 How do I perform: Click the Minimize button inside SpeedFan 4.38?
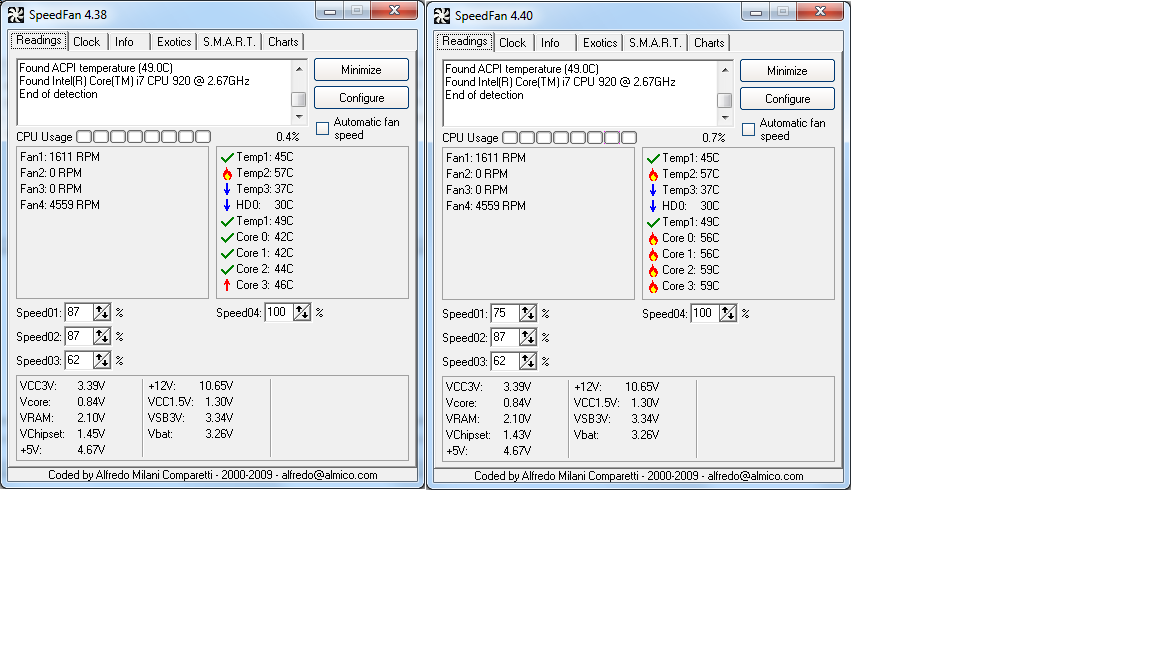pyautogui.click(x=361, y=70)
